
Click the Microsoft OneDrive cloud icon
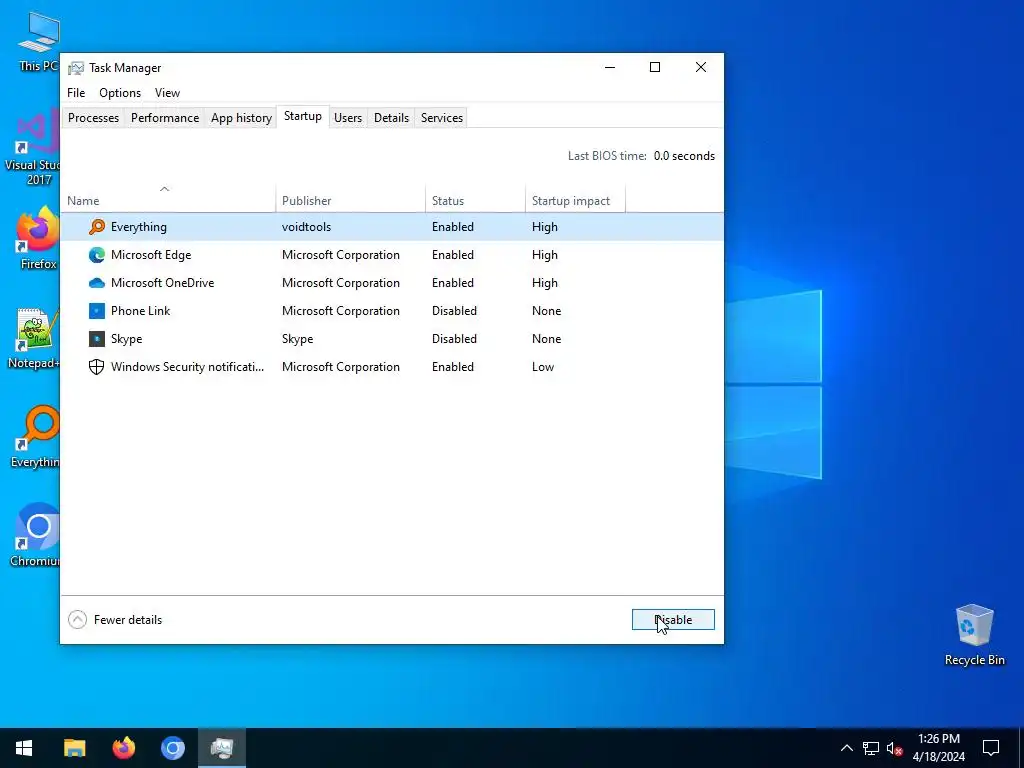(x=97, y=283)
